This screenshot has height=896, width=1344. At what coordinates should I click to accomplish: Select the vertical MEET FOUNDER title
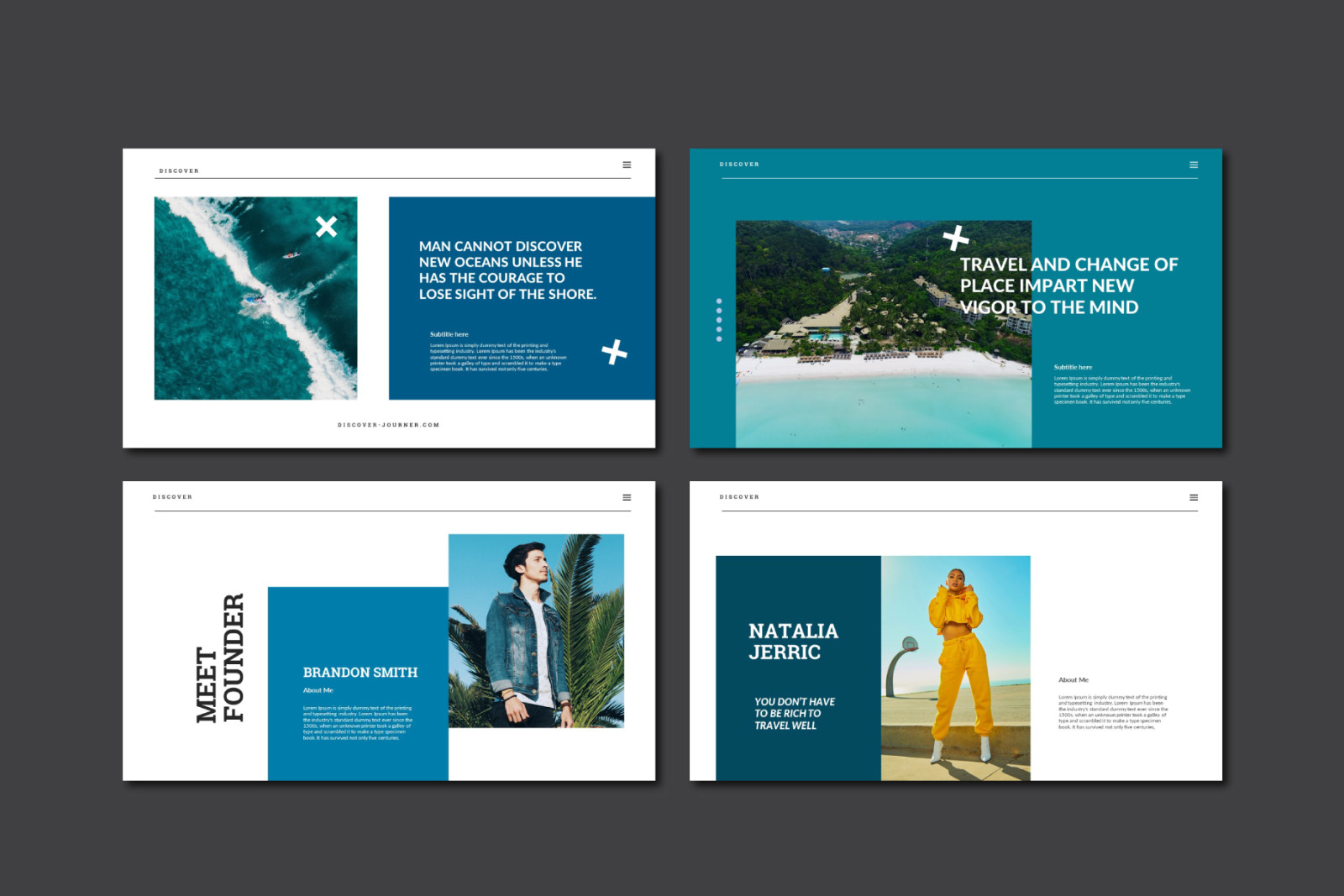(220, 658)
